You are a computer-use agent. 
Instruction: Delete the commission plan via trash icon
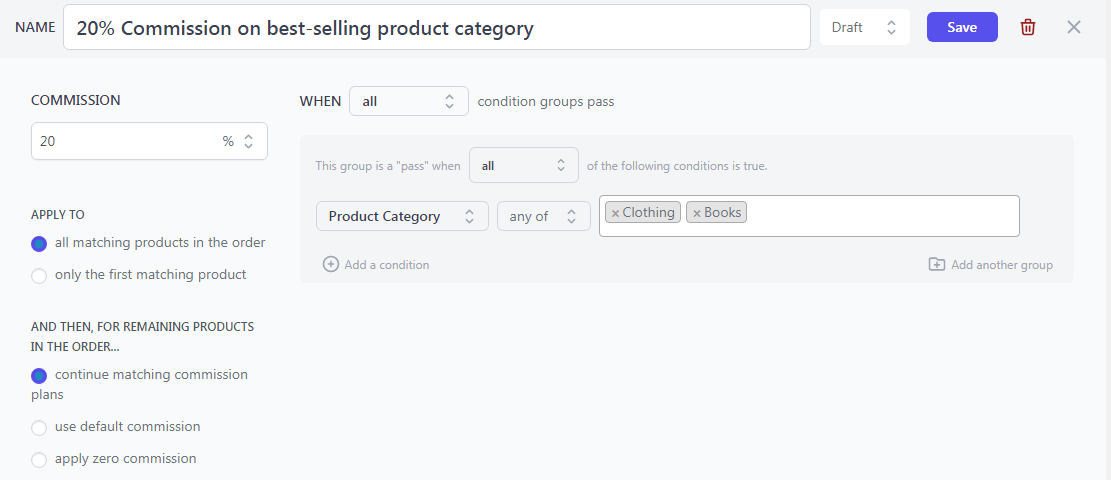(x=1027, y=28)
